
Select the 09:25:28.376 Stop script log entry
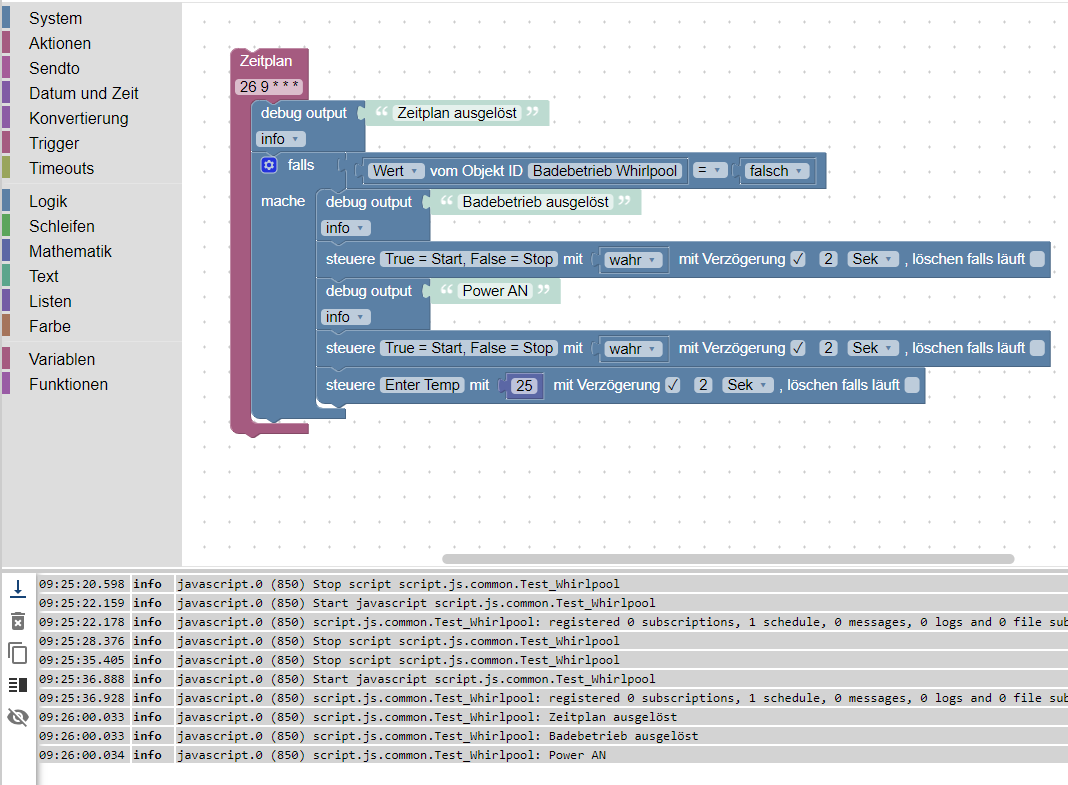(x=552, y=641)
